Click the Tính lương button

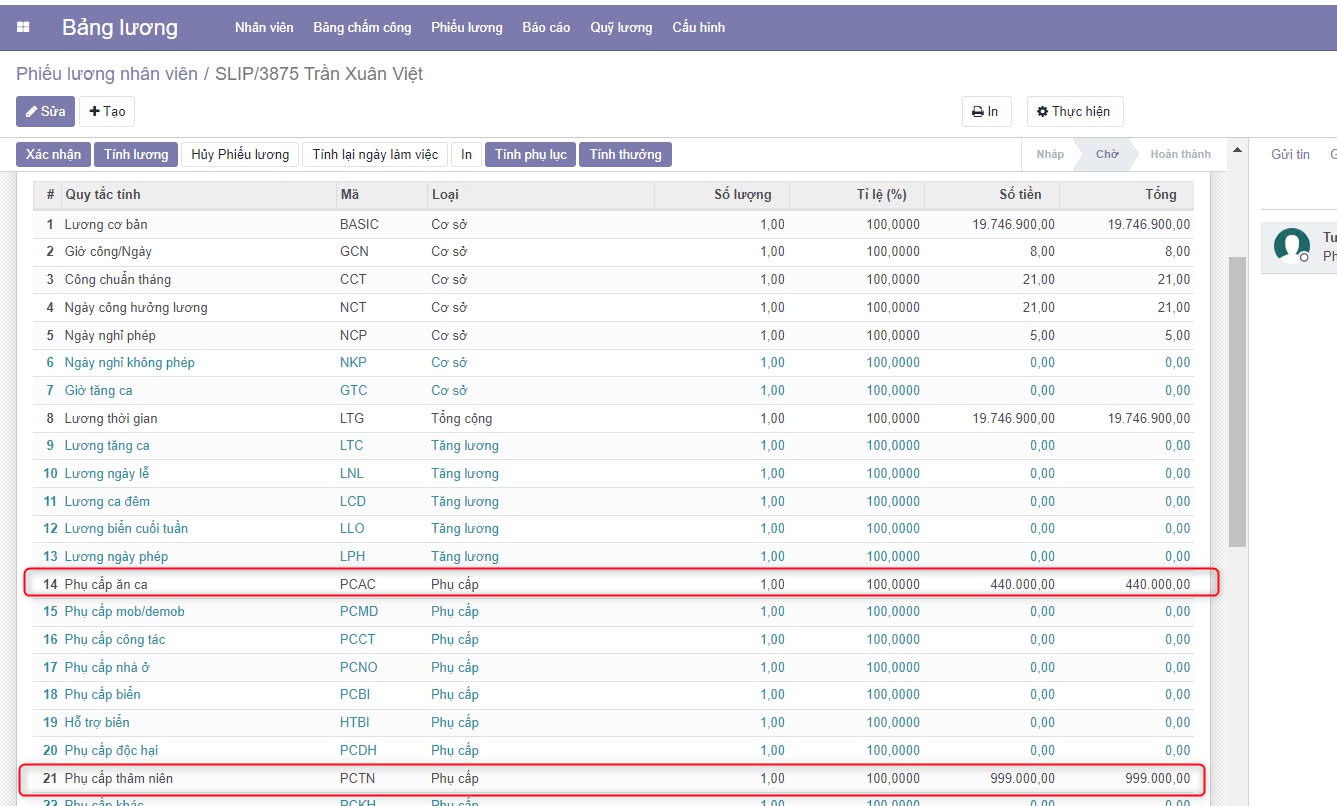pos(136,154)
